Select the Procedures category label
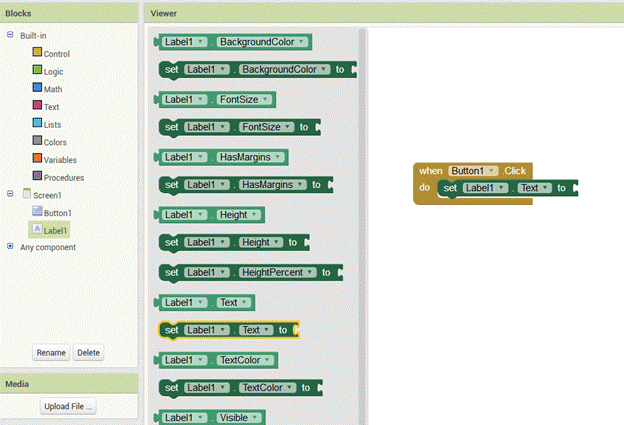This screenshot has height=425, width=624. [64, 178]
